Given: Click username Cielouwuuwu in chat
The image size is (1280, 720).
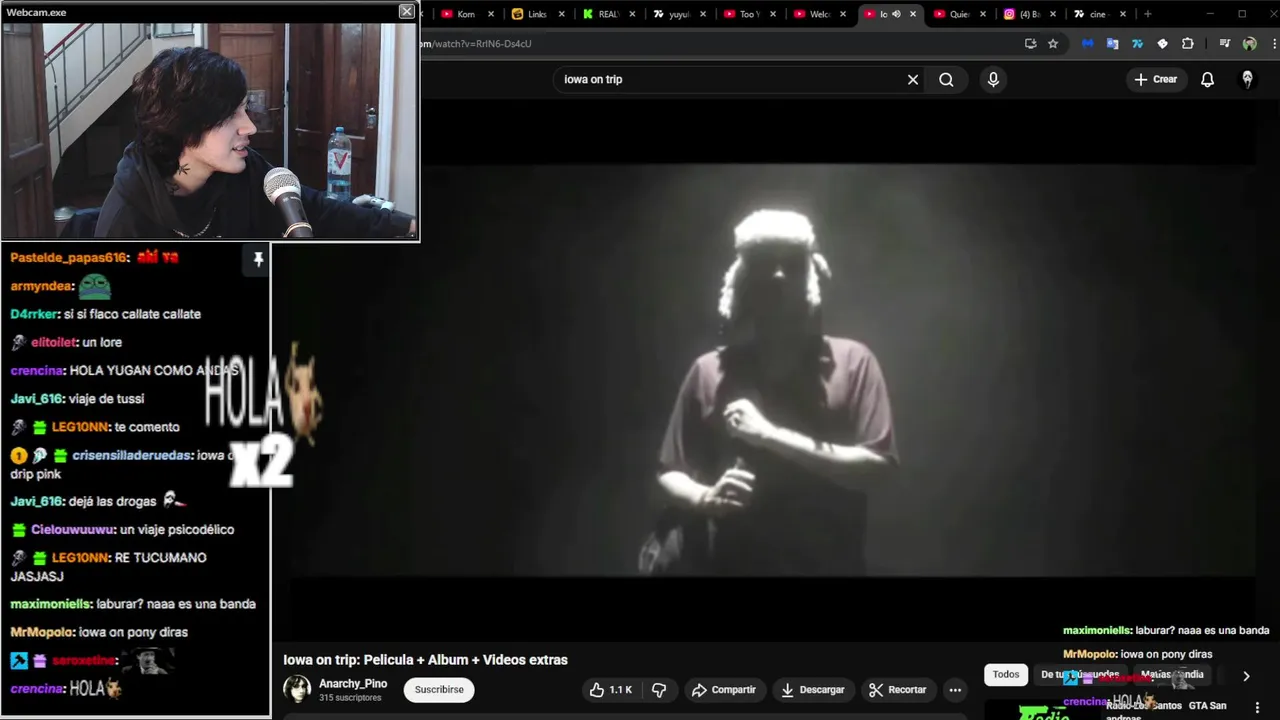Looking at the screenshot, I should (72, 530).
